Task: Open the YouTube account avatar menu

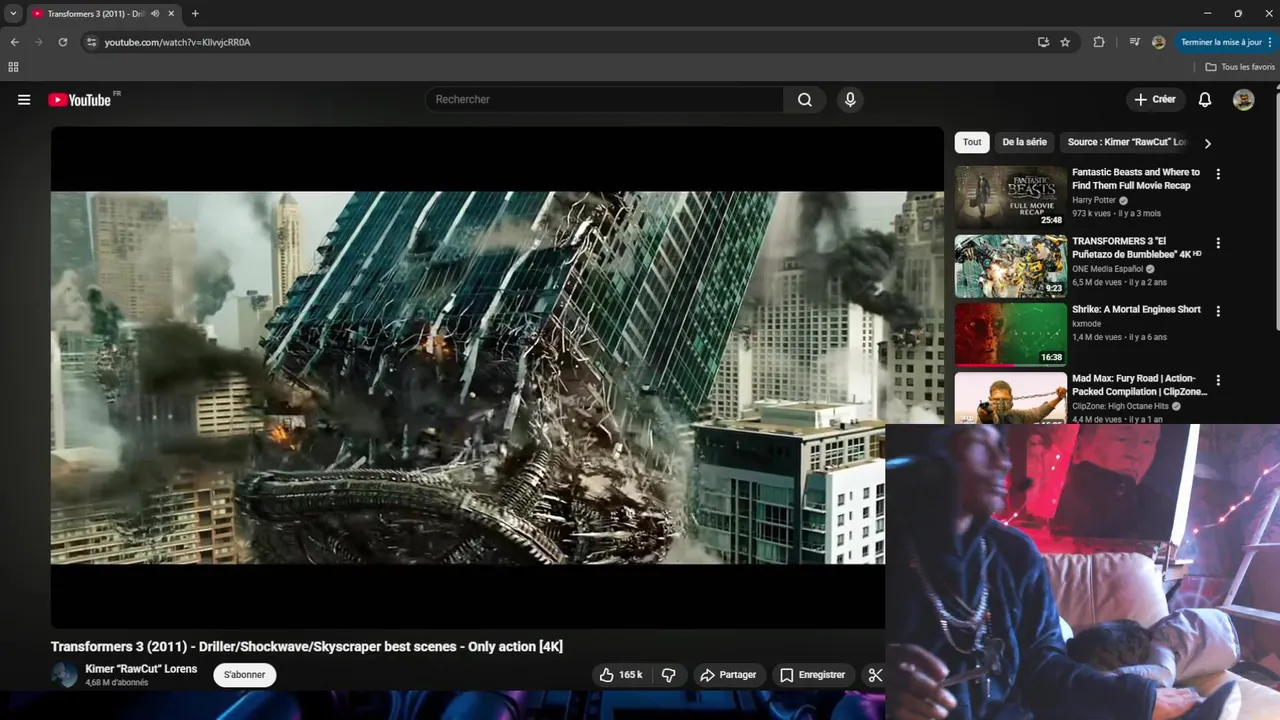Action: [1243, 100]
